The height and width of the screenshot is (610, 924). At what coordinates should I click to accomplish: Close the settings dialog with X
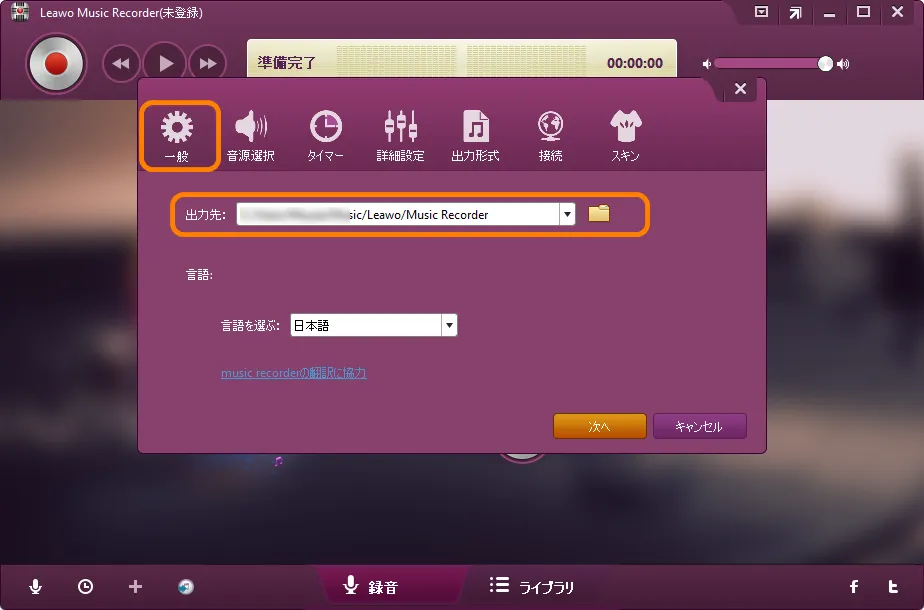click(x=740, y=89)
